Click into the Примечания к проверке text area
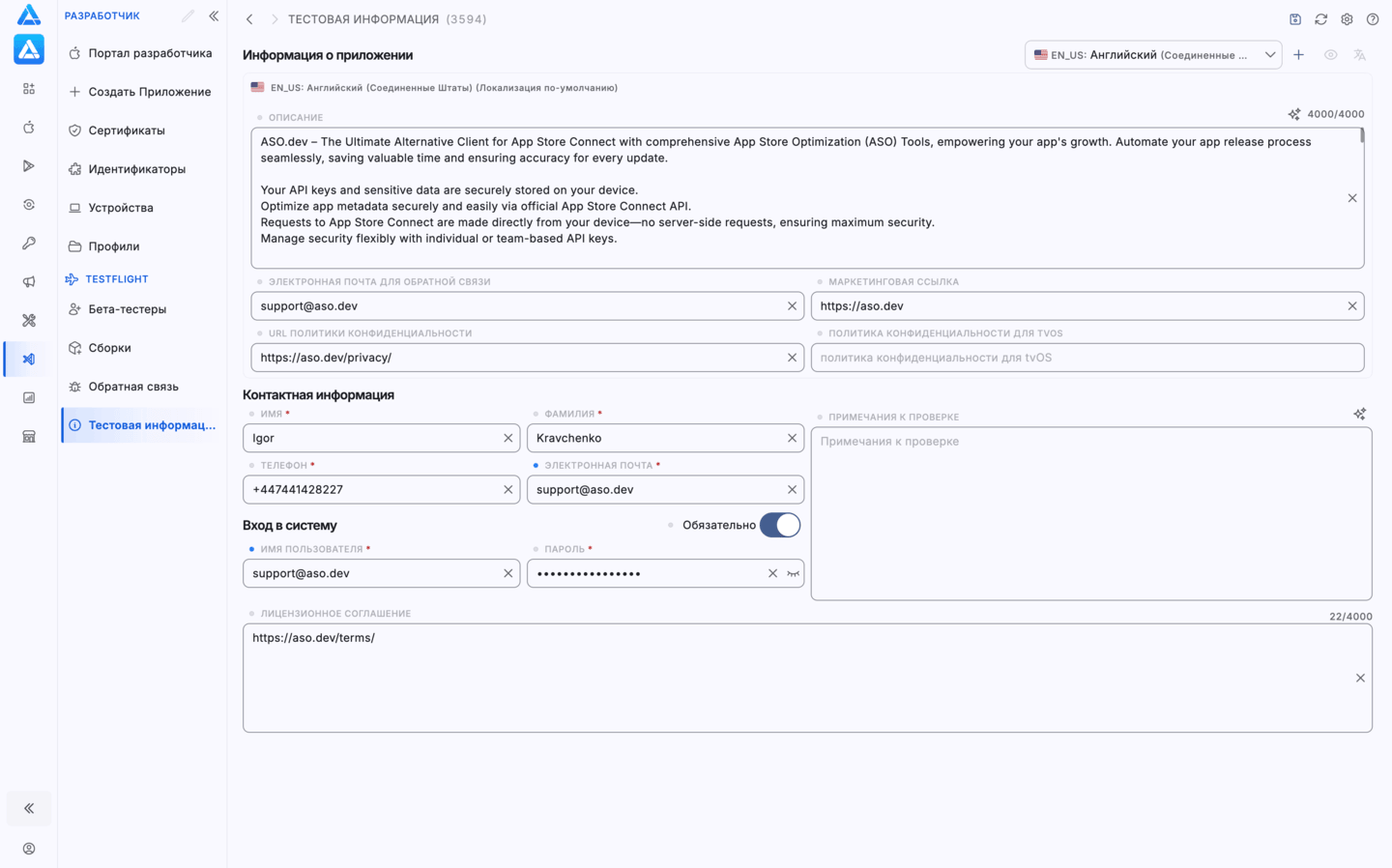This screenshot has width=1392, height=868. 1091,514
